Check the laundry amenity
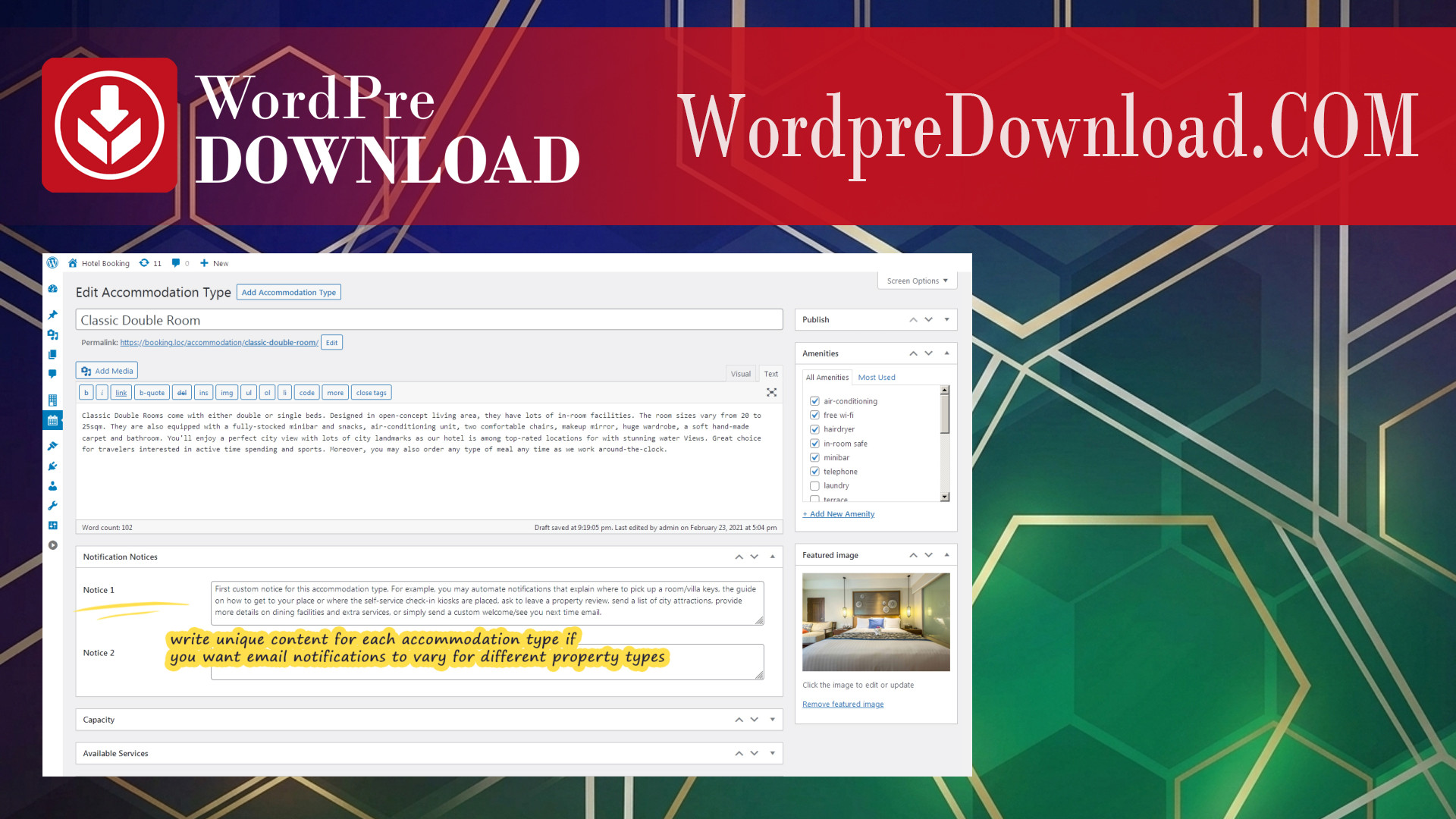Image resolution: width=1456 pixels, height=819 pixels. (814, 485)
